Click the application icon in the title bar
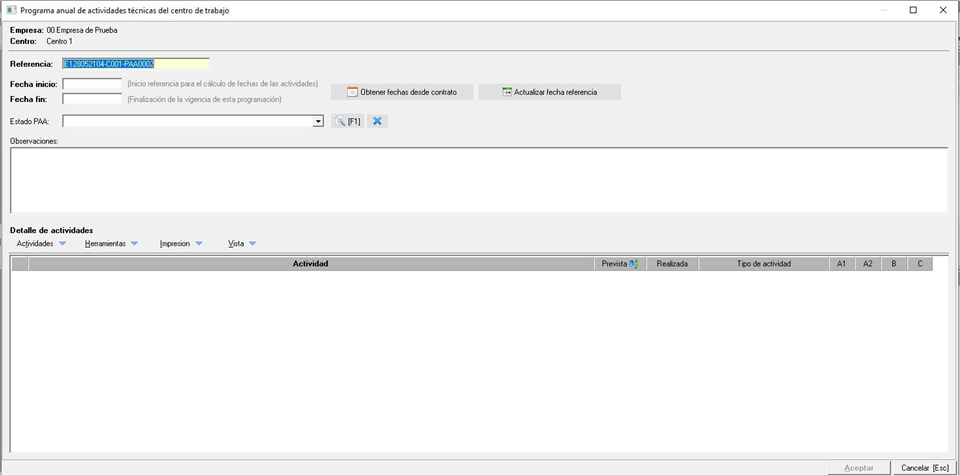Viewport: 960px width, 475px height. tap(11, 10)
